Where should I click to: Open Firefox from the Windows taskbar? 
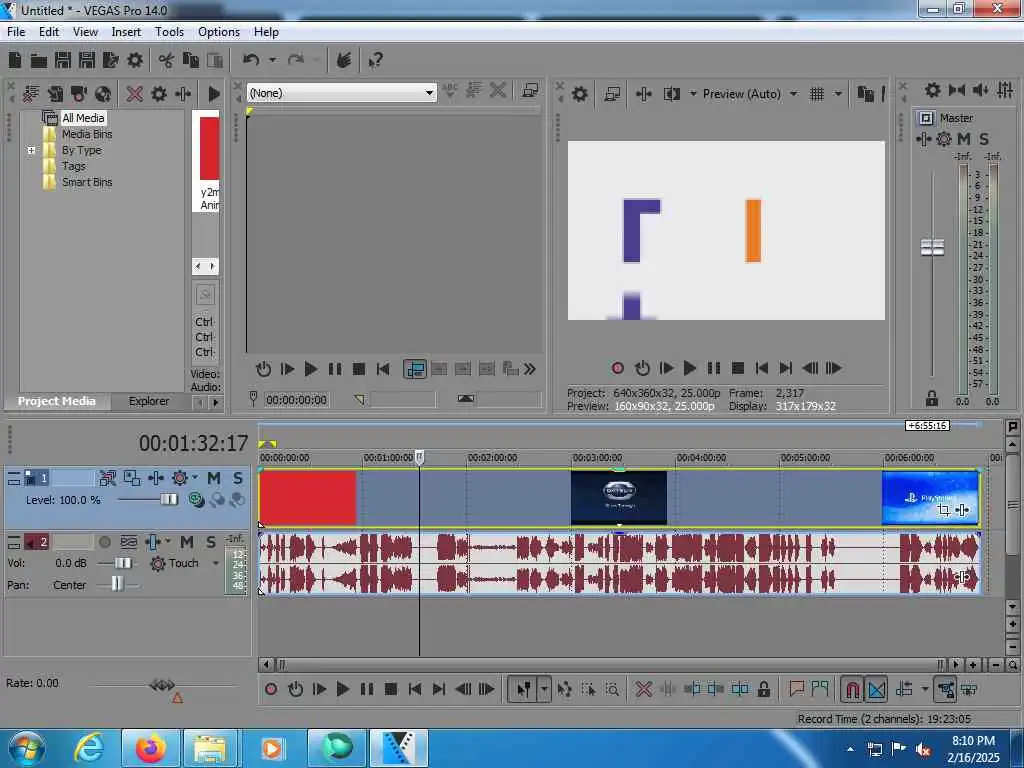pyautogui.click(x=150, y=748)
